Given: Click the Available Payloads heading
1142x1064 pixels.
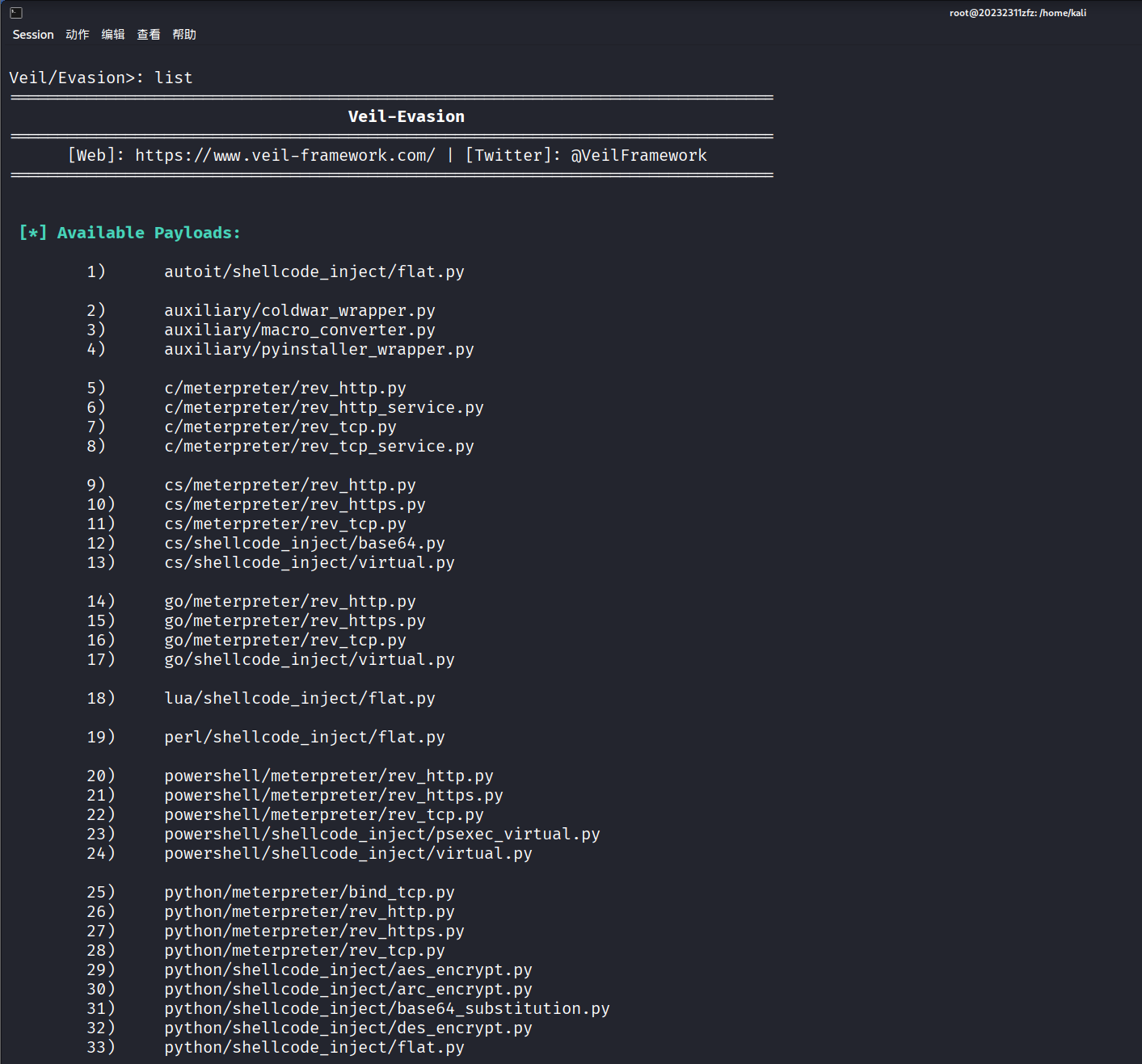Looking at the screenshot, I should point(129,233).
